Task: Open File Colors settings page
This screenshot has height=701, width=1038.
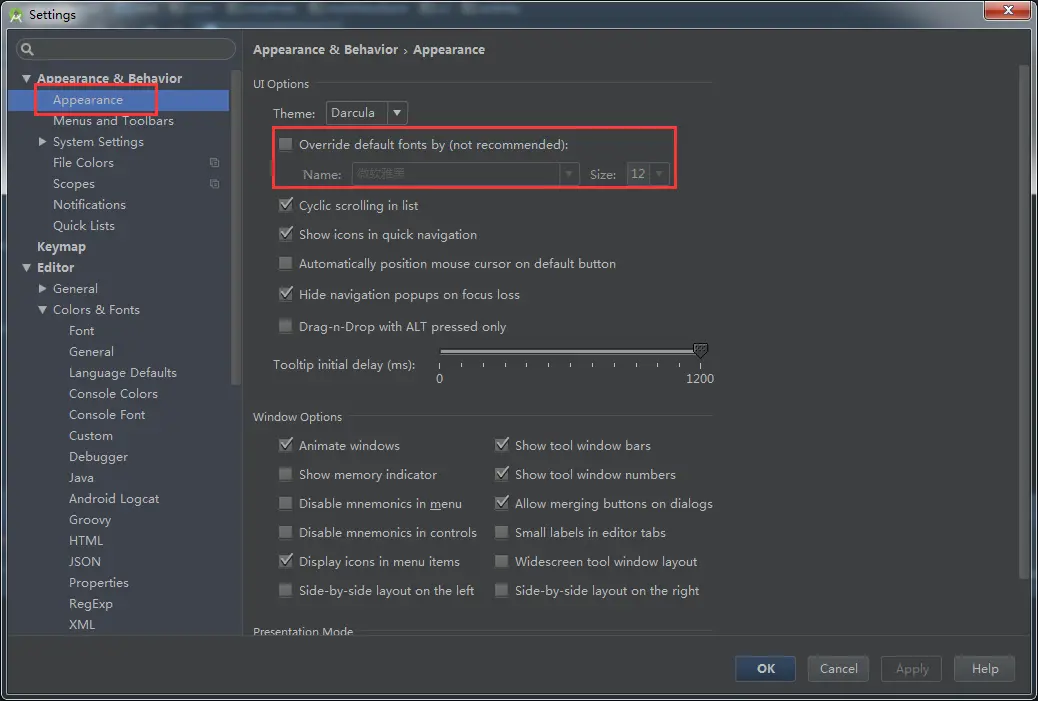Action: pyautogui.click(x=83, y=163)
